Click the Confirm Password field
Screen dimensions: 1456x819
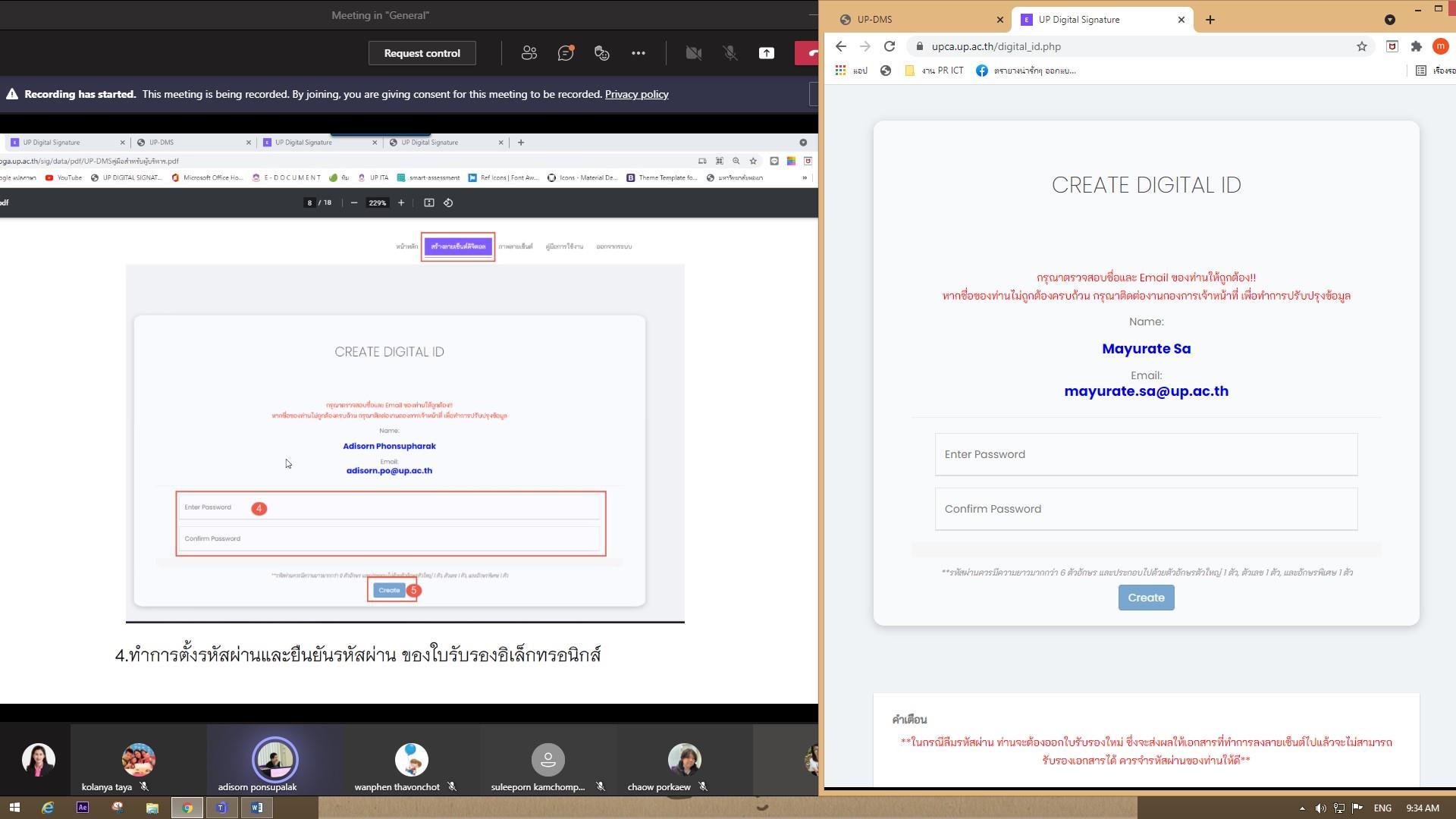coord(1146,509)
